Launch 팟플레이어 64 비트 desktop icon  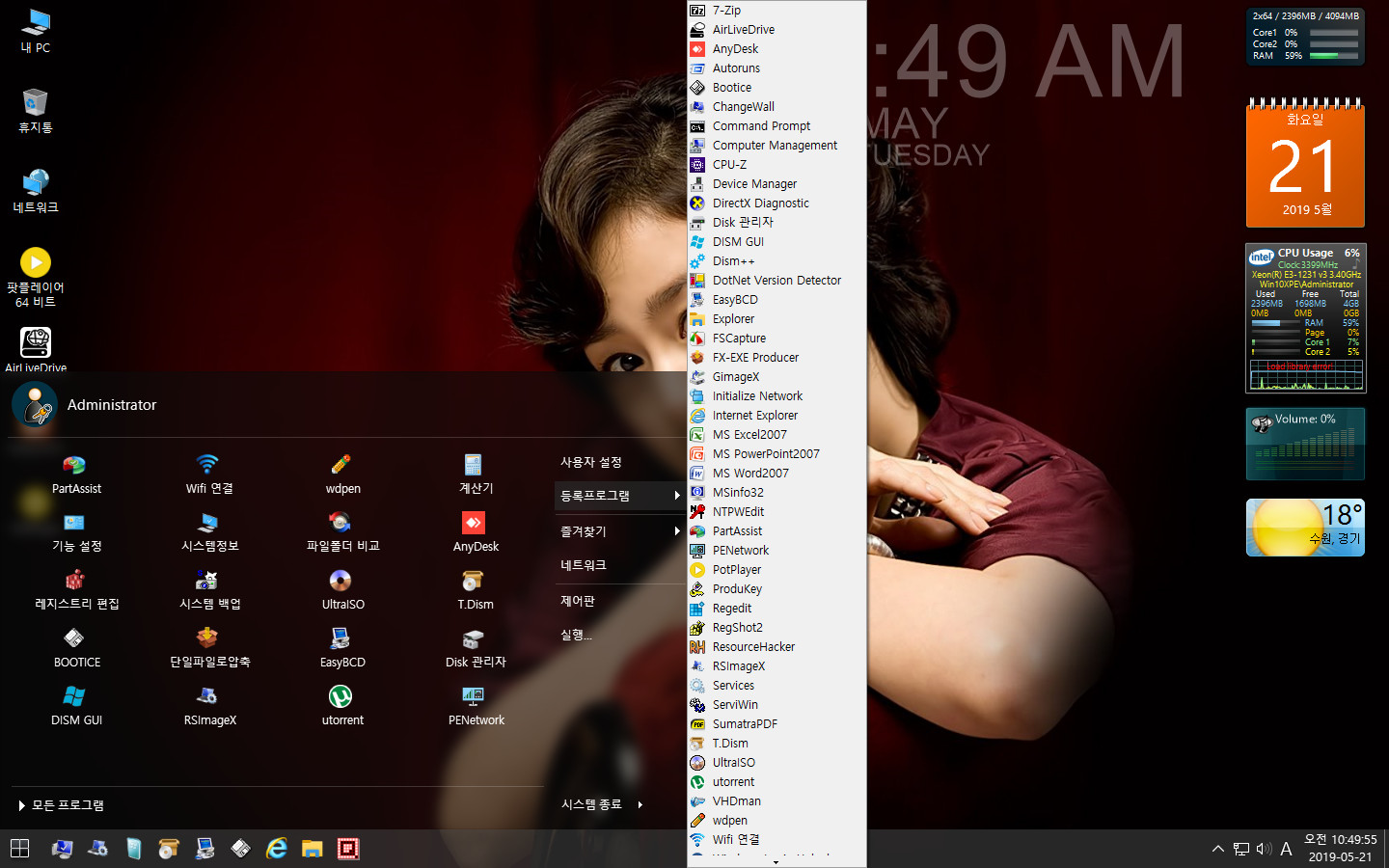36,278
